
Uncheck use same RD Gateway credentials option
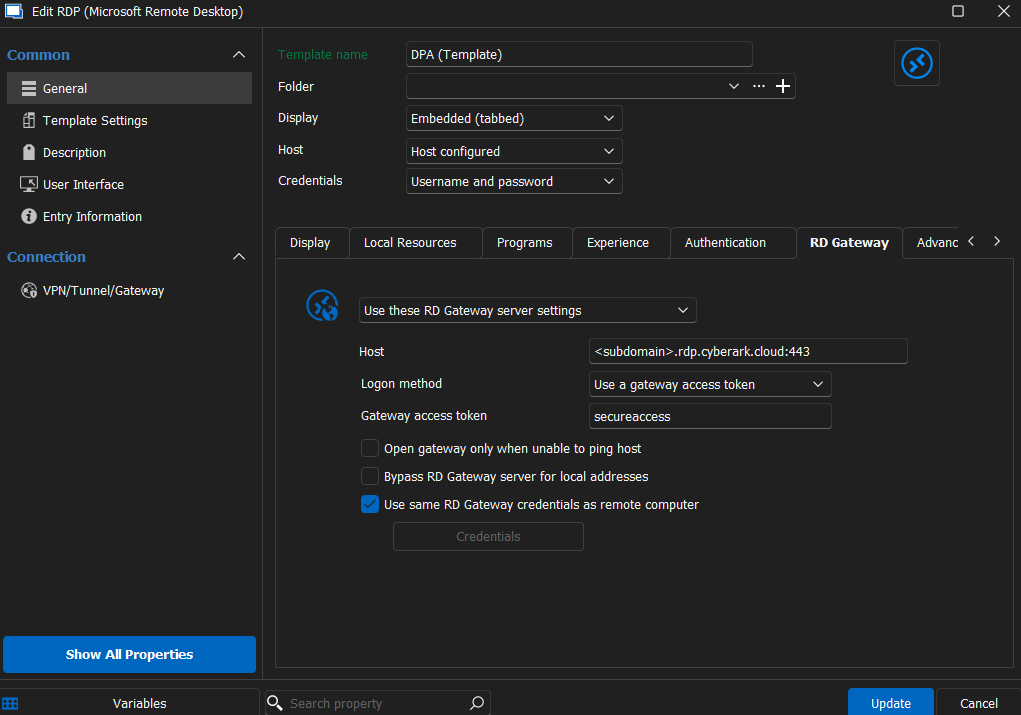point(370,504)
